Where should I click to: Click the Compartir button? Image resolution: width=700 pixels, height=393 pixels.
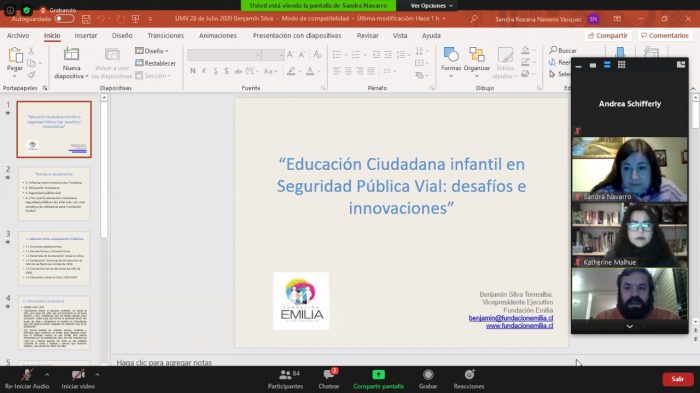pos(608,35)
